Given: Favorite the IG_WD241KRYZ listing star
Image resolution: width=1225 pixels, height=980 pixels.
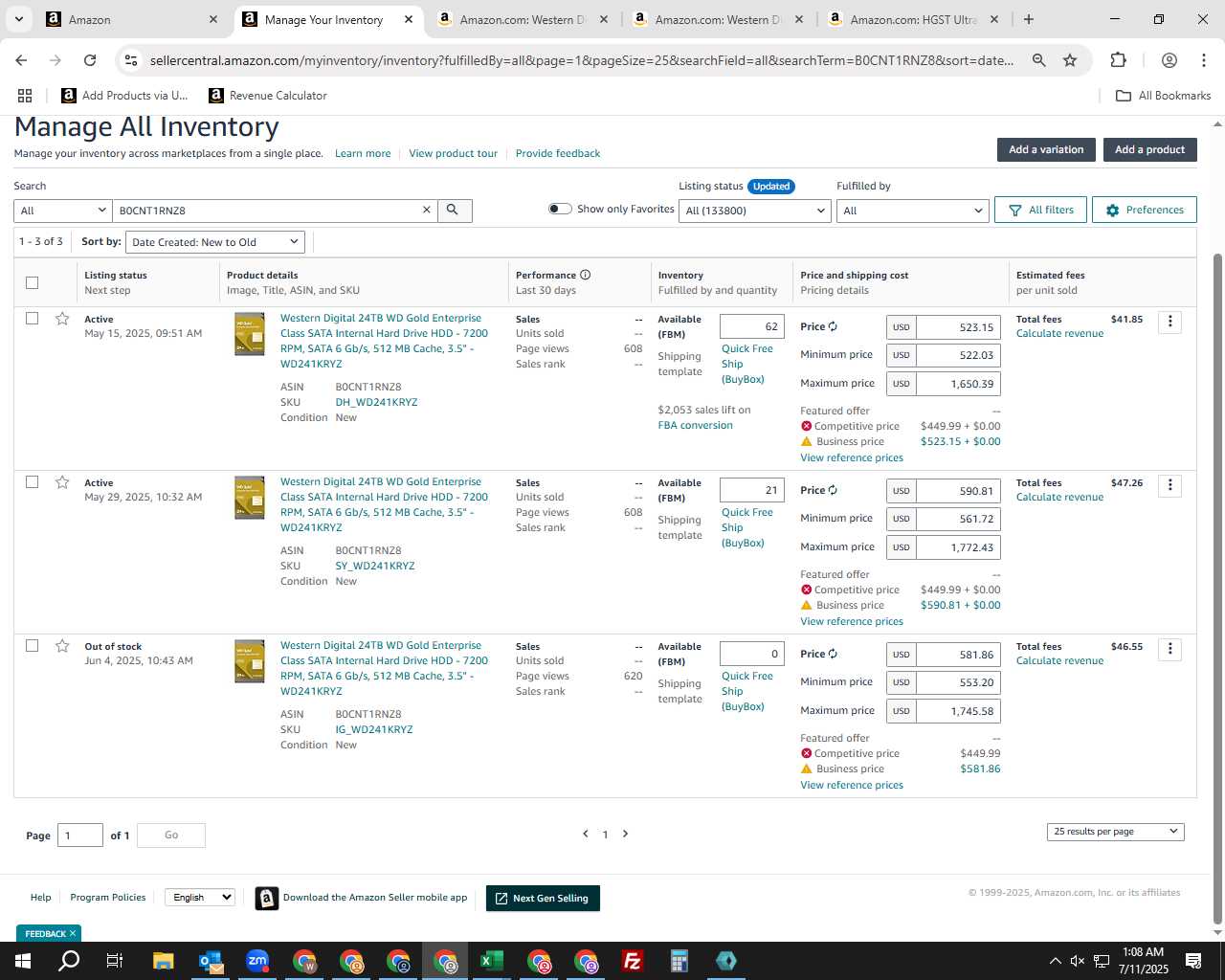Looking at the screenshot, I should pyautogui.click(x=62, y=646).
